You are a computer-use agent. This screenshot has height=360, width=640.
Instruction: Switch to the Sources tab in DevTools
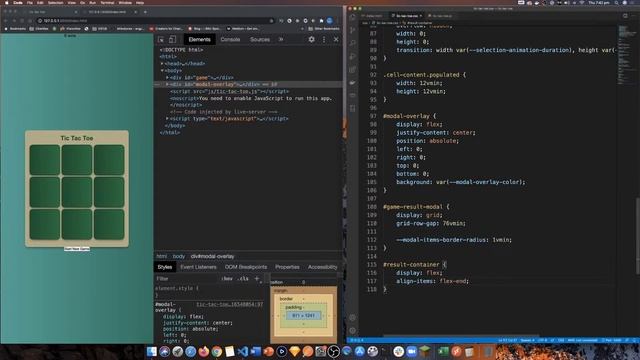pos(260,40)
